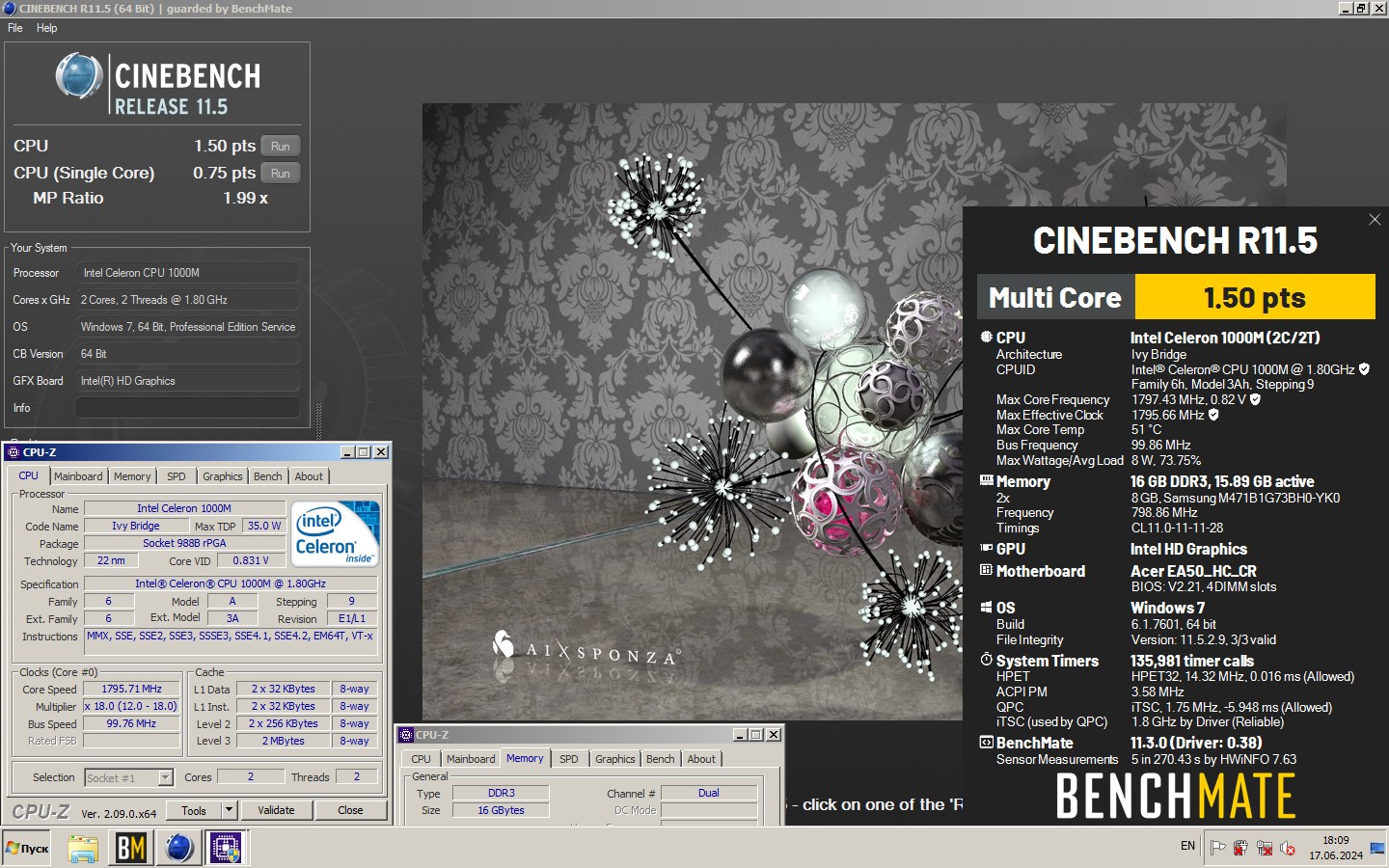Click the shield beside Max Effective Clock
The image size is (1389, 868).
(1213, 415)
